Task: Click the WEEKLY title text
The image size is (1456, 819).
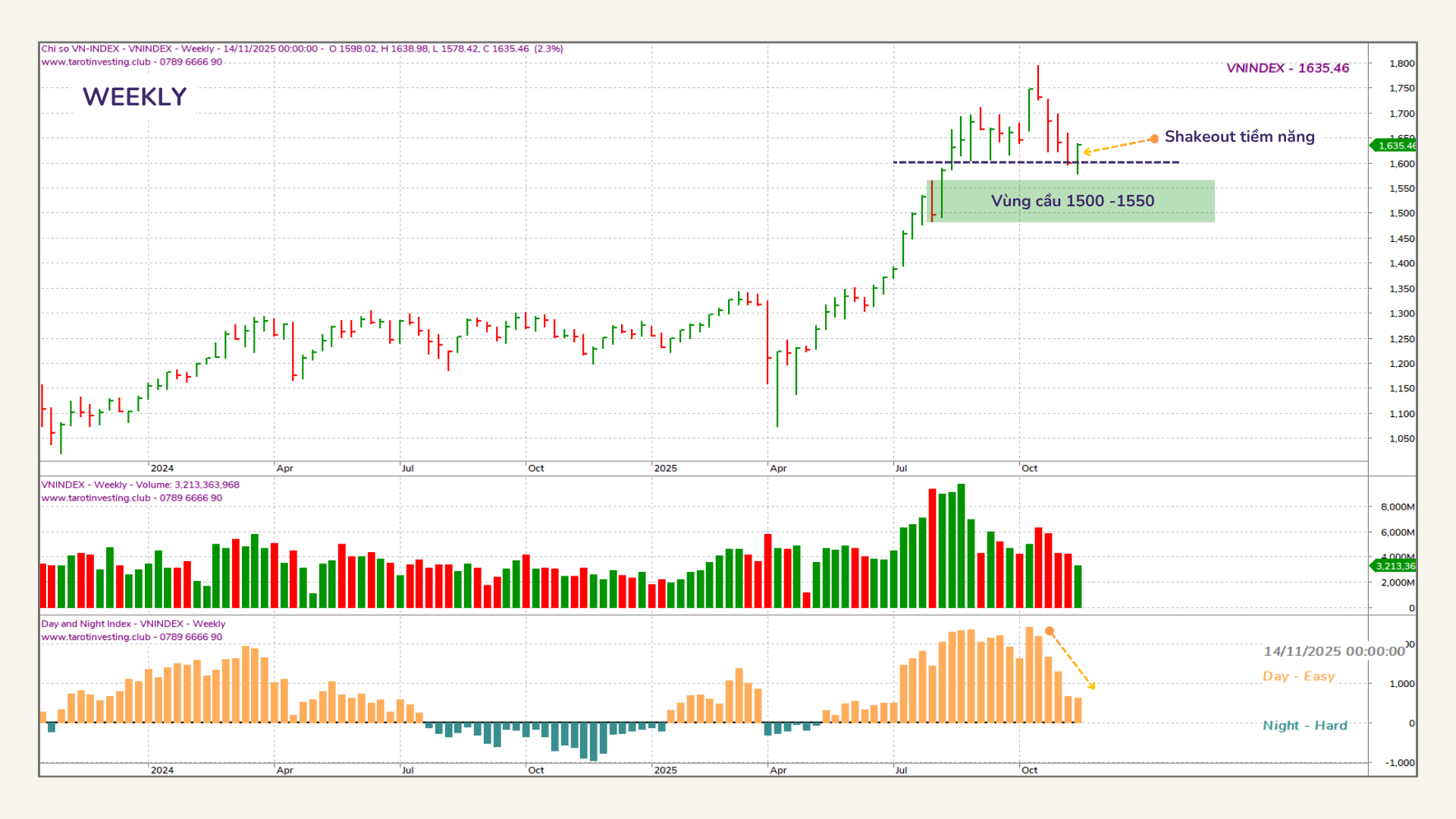Action: [134, 97]
